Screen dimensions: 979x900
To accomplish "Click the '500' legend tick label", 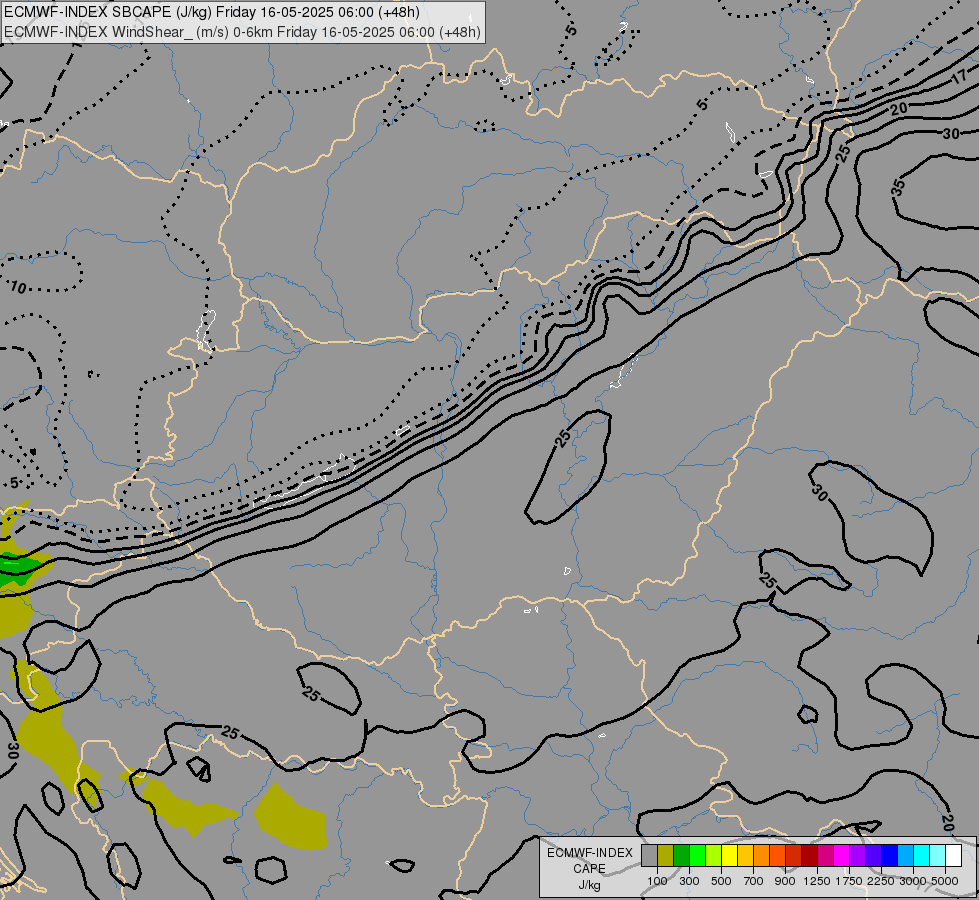I will tap(721, 881).
